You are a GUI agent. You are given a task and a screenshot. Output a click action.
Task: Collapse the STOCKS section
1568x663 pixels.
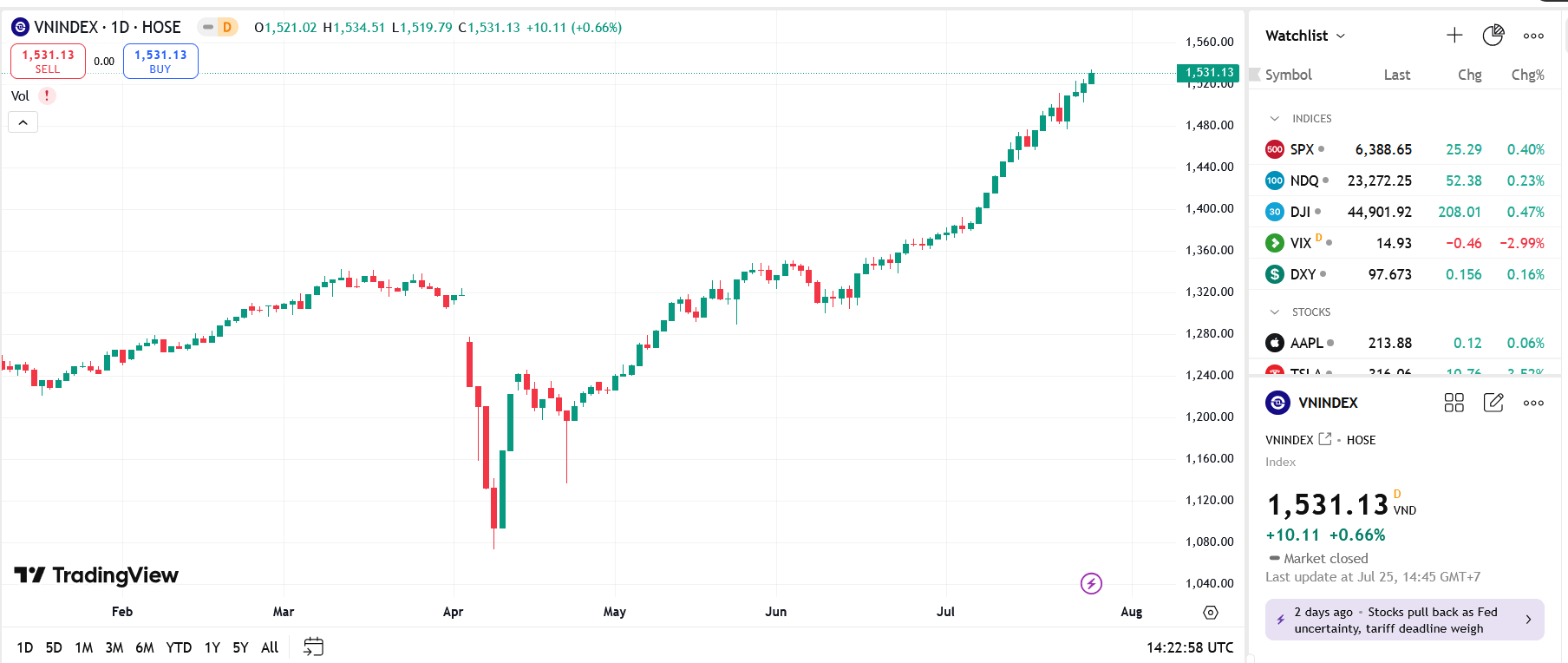[x=1273, y=312]
